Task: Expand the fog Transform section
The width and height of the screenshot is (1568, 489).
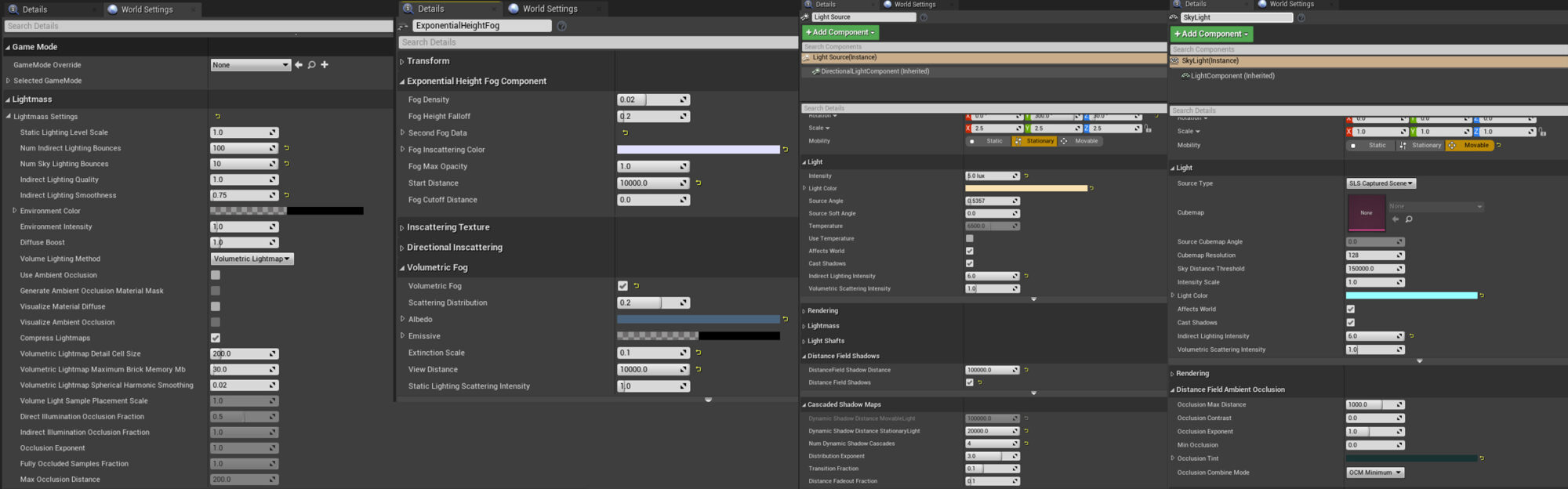Action: (402, 61)
